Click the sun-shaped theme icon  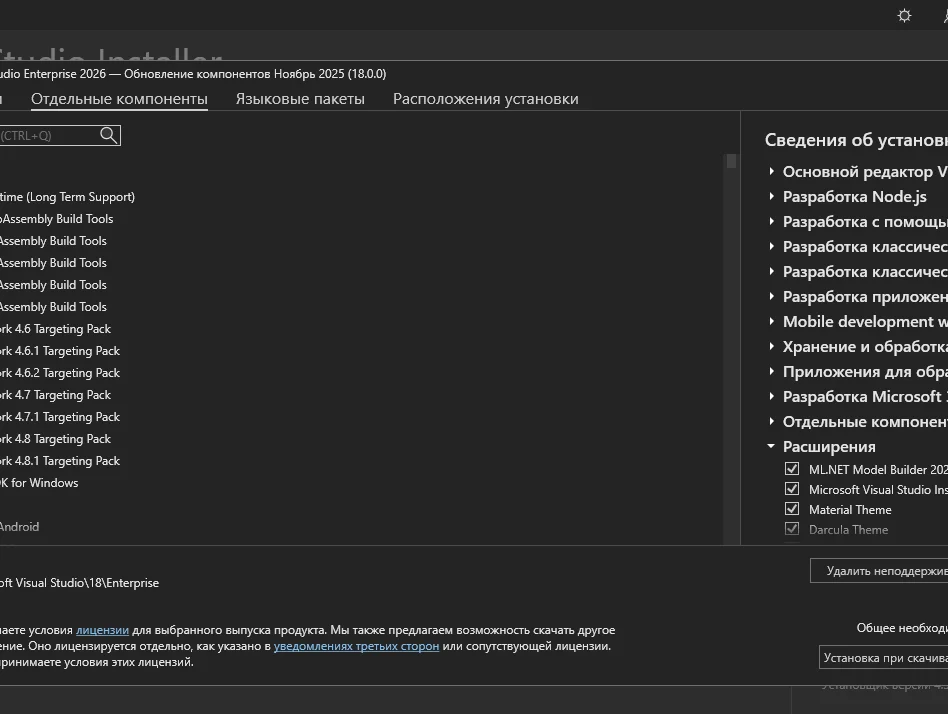coord(904,15)
